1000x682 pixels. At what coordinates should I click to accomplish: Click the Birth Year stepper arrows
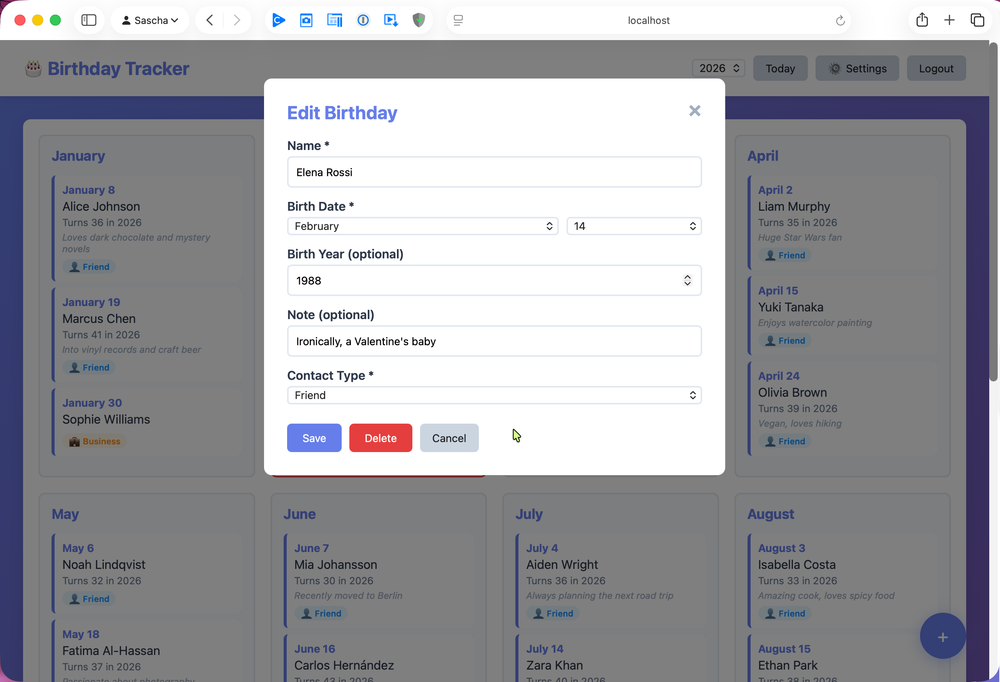pos(687,280)
